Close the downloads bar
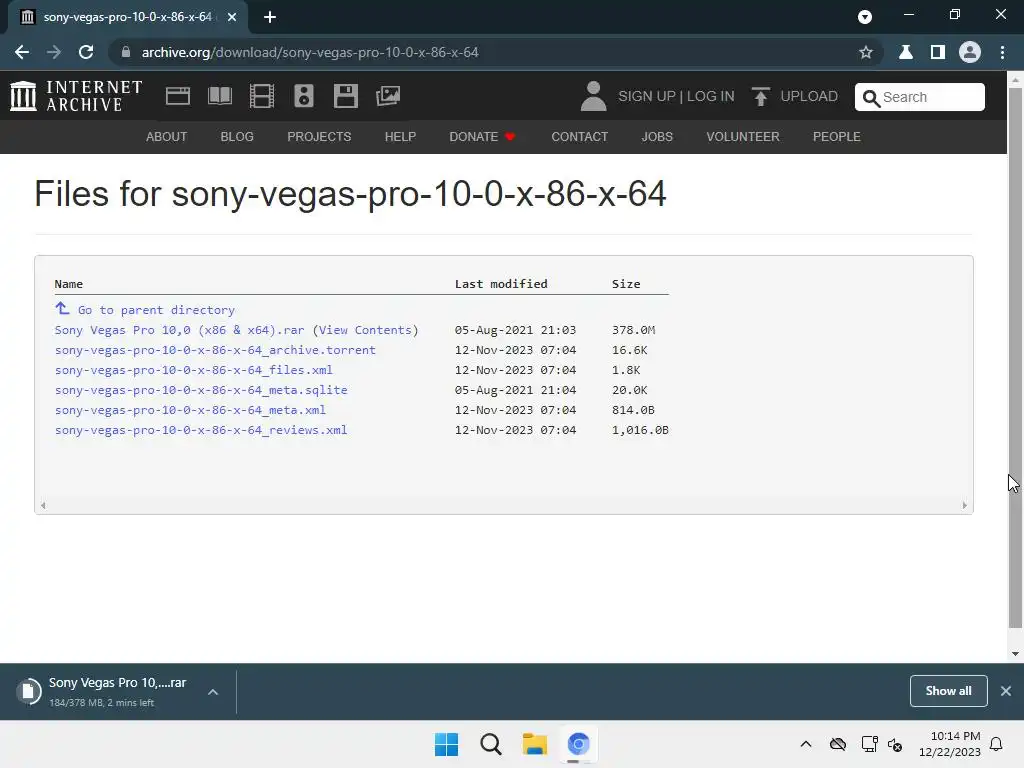 (1006, 691)
